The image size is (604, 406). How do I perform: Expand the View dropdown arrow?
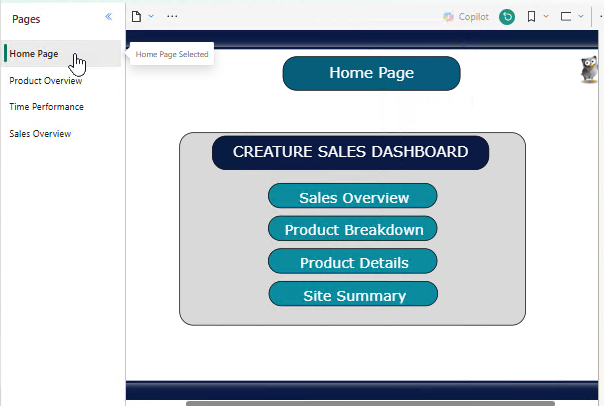coord(581,16)
